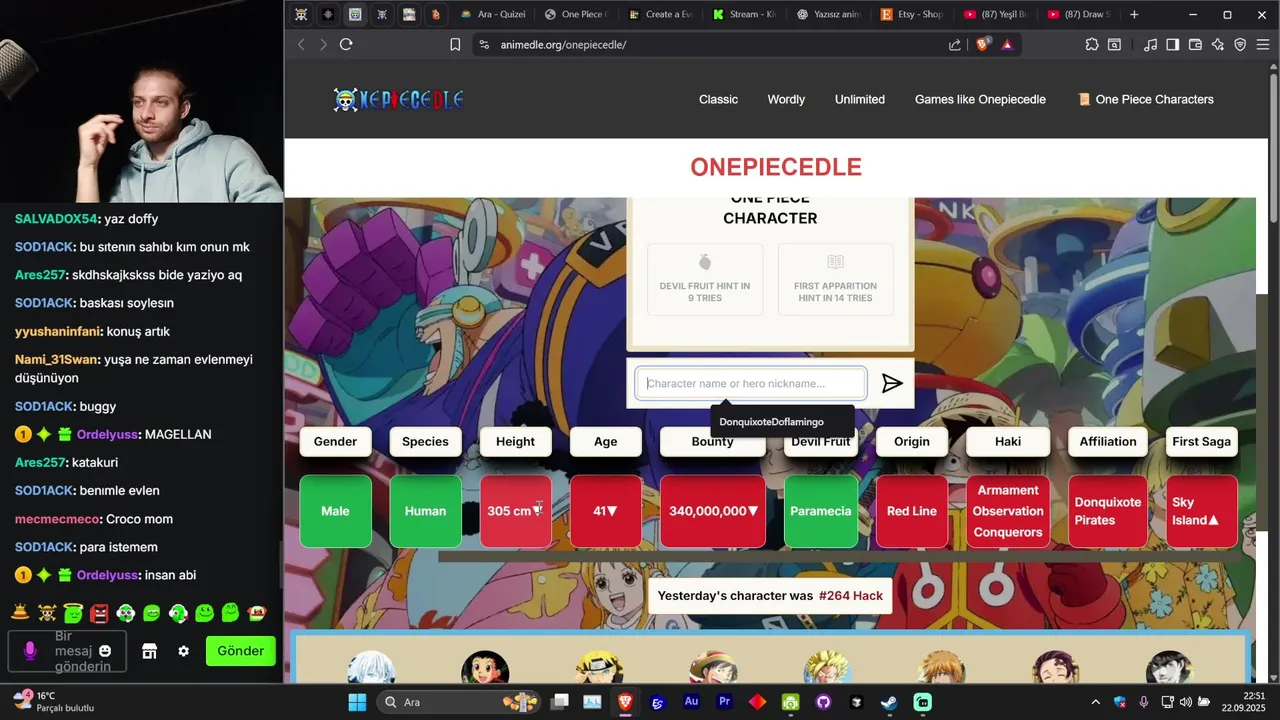Screen dimensions: 1280x720
Task: Switch to the Create a Eve tab
Action: (x=661, y=14)
